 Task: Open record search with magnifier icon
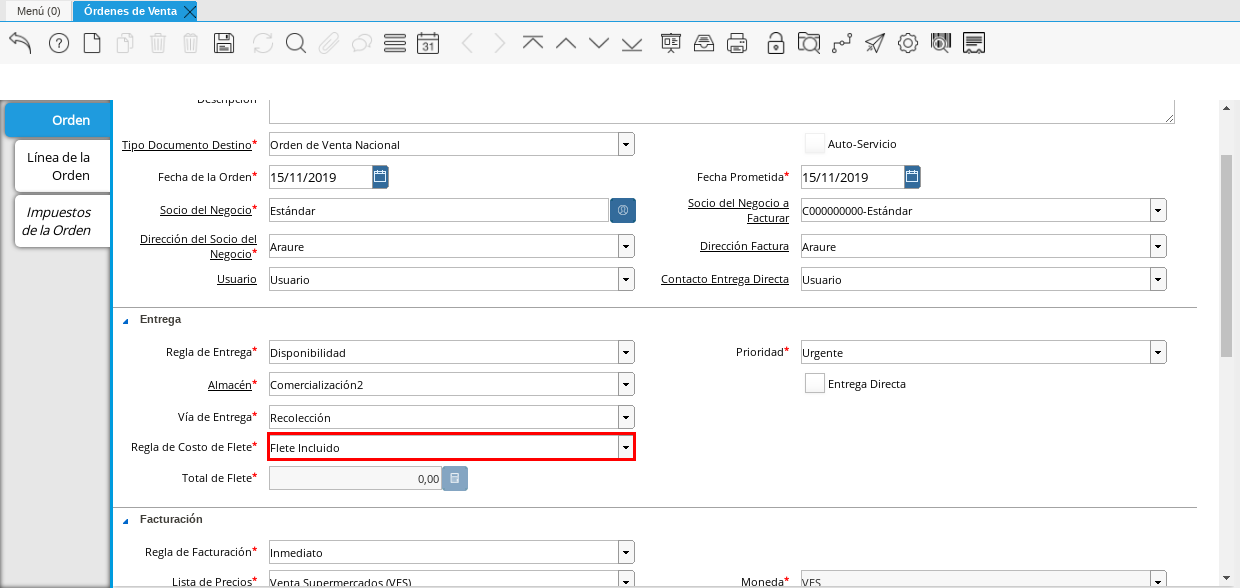pyautogui.click(x=295, y=43)
